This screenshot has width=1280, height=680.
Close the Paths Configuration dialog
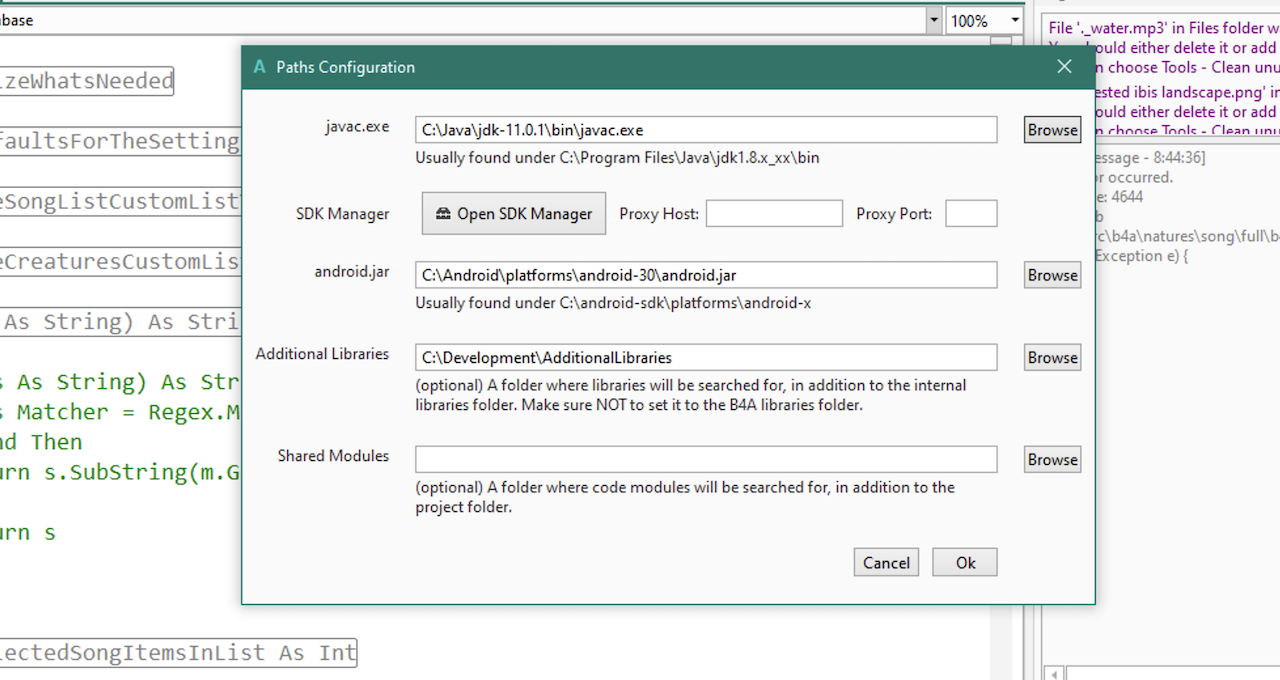pos(1064,67)
